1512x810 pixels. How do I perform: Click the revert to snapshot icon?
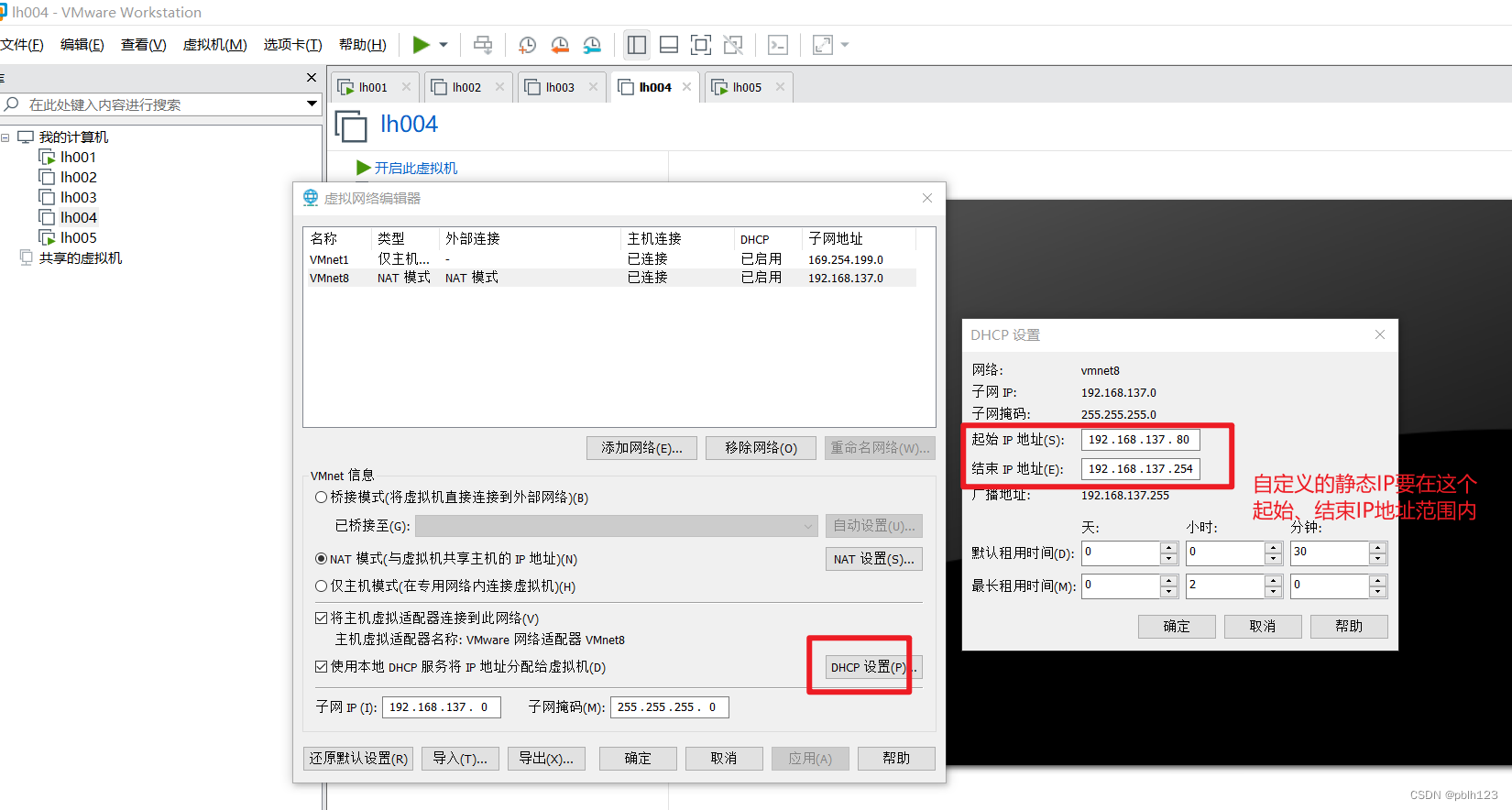(x=560, y=45)
